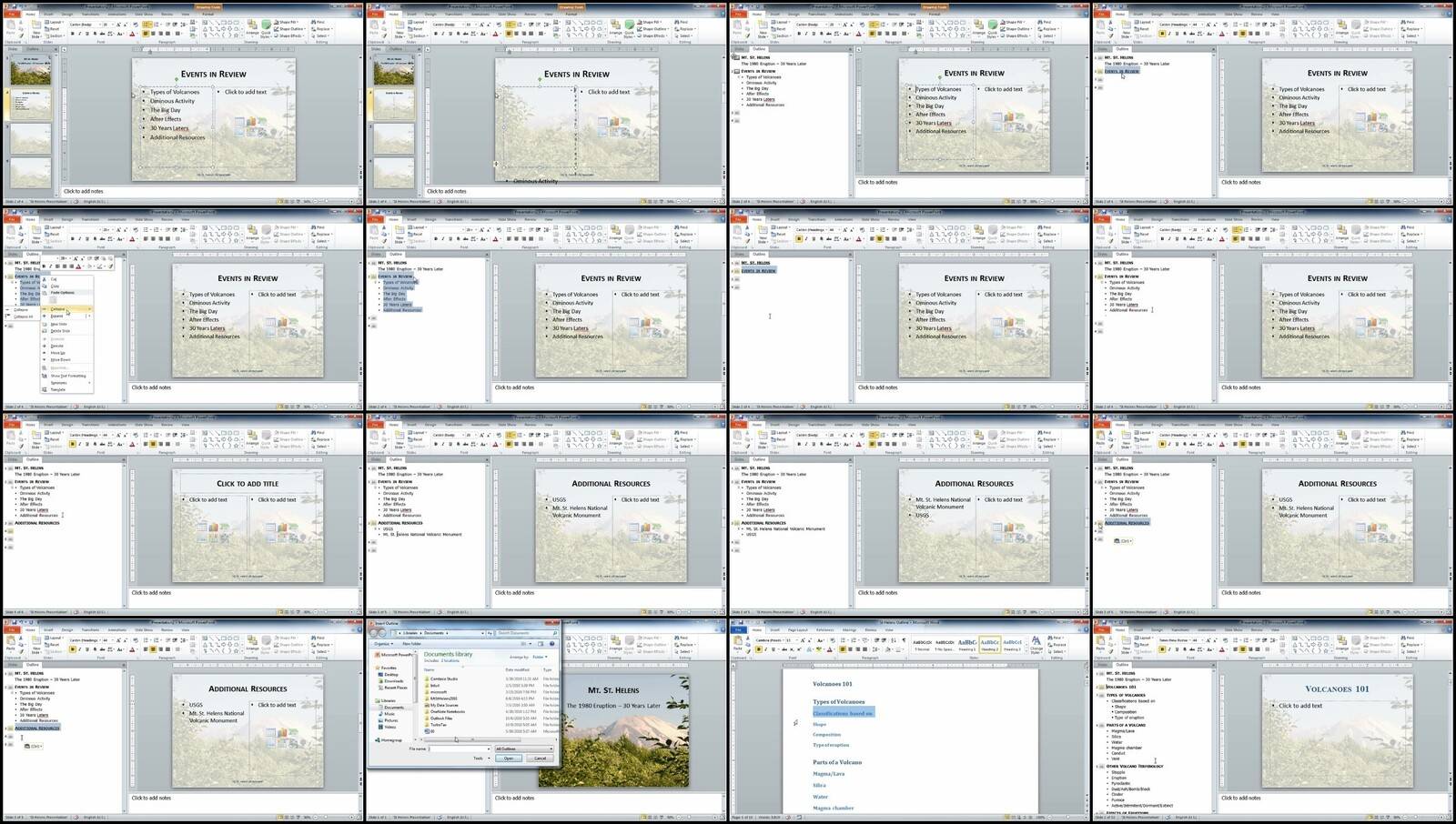Click slide icon beside Volcanoes 101 in outline

(1100, 688)
